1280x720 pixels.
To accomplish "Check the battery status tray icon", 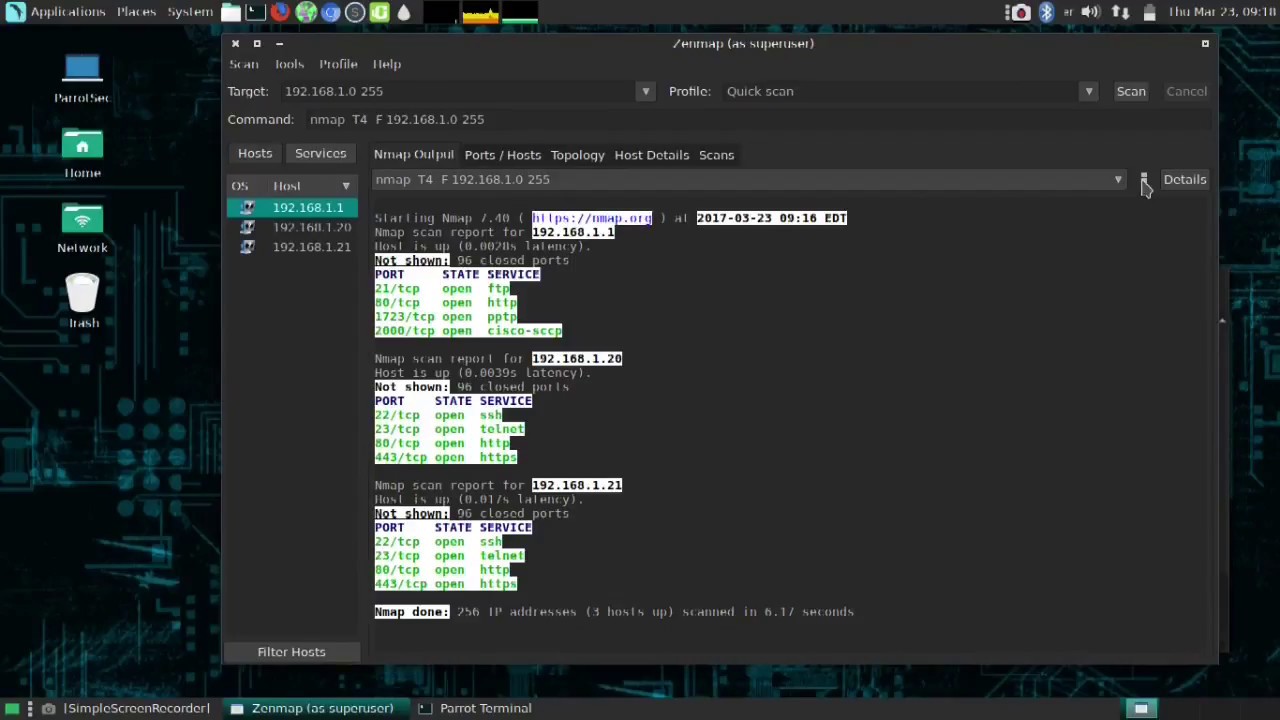I will click(x=1149, y=12).
